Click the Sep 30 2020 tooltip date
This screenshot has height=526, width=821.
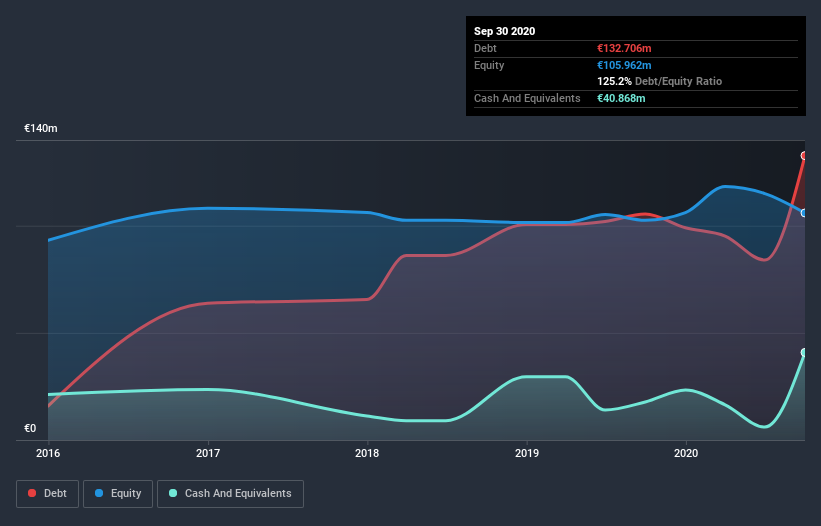click(x=505, y=31)
